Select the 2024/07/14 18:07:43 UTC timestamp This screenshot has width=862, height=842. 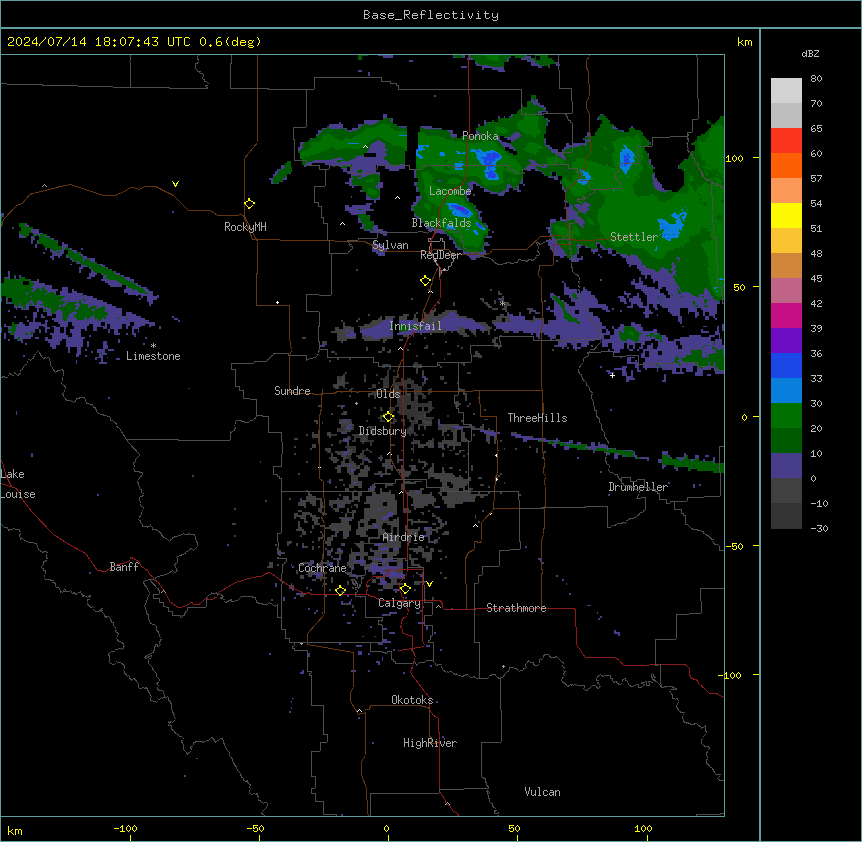[99, 42]
